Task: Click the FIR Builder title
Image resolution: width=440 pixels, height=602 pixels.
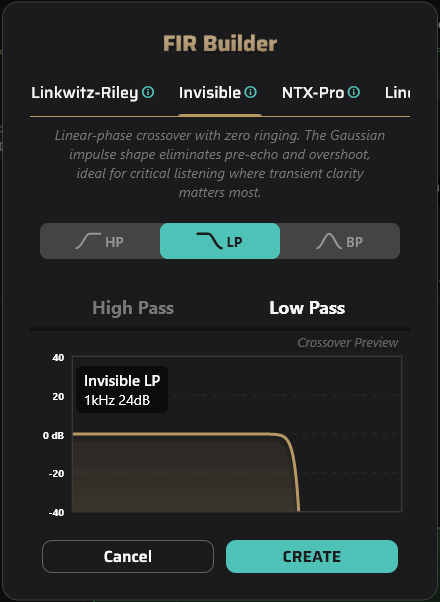Action: 220,43
